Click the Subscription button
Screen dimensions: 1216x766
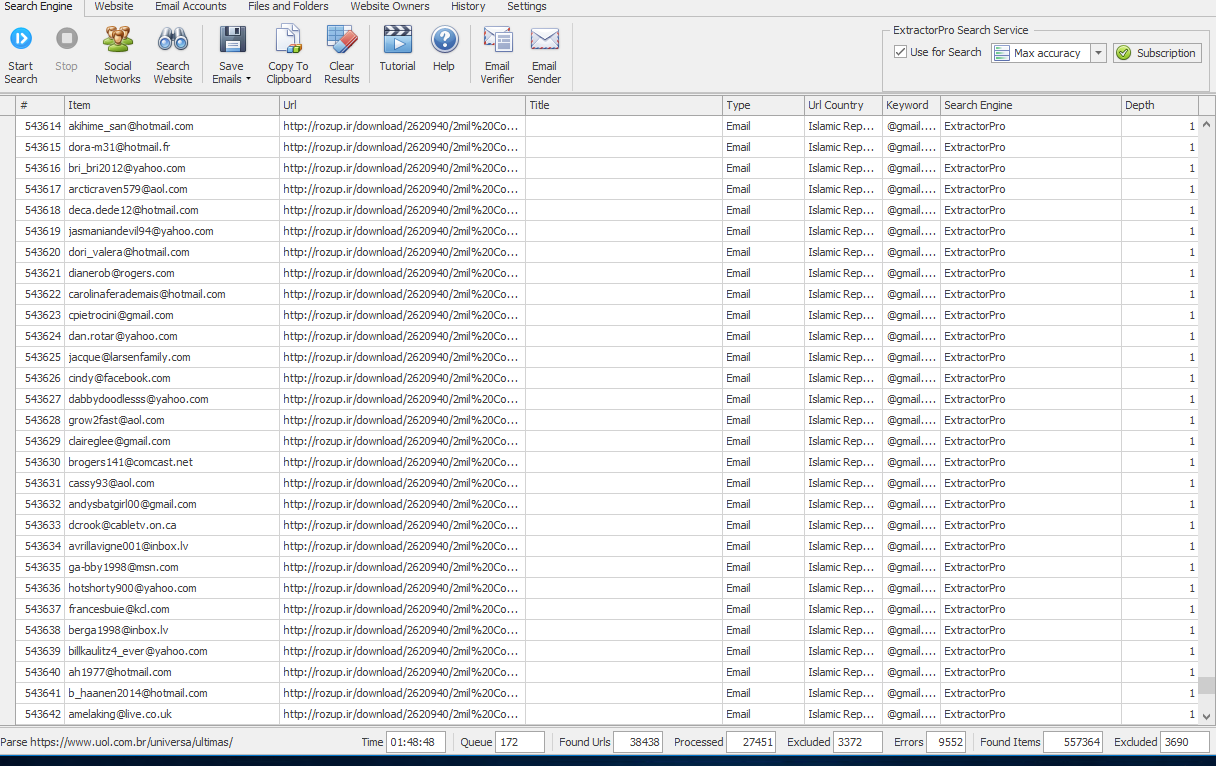click(1156, 53)
